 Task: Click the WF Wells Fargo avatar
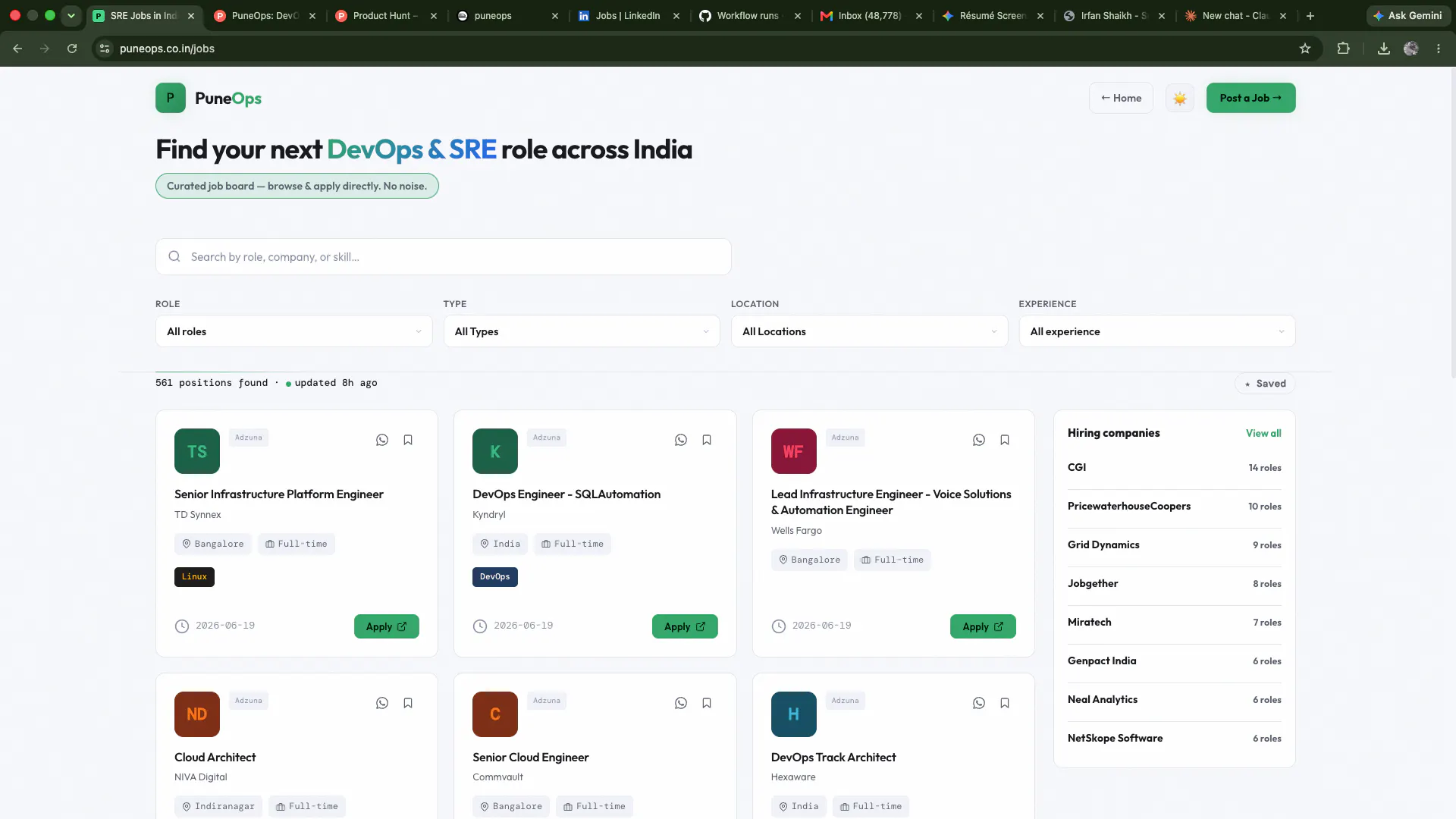pos(794,451)
